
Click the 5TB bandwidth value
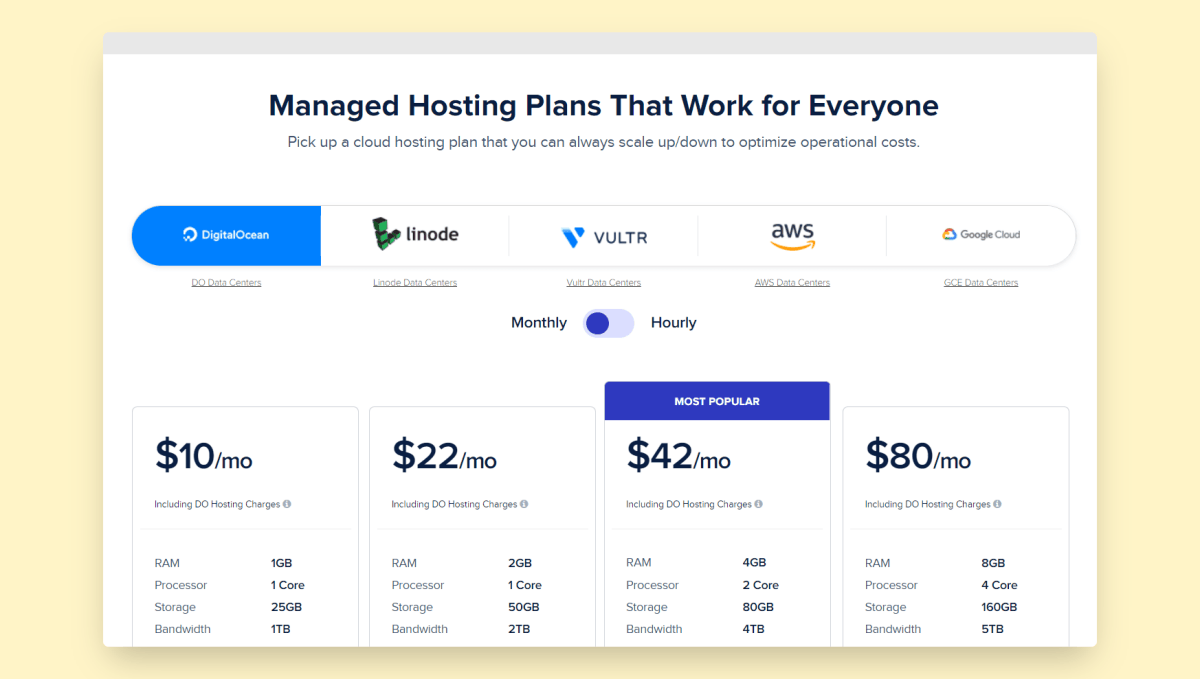coord(992,629)
